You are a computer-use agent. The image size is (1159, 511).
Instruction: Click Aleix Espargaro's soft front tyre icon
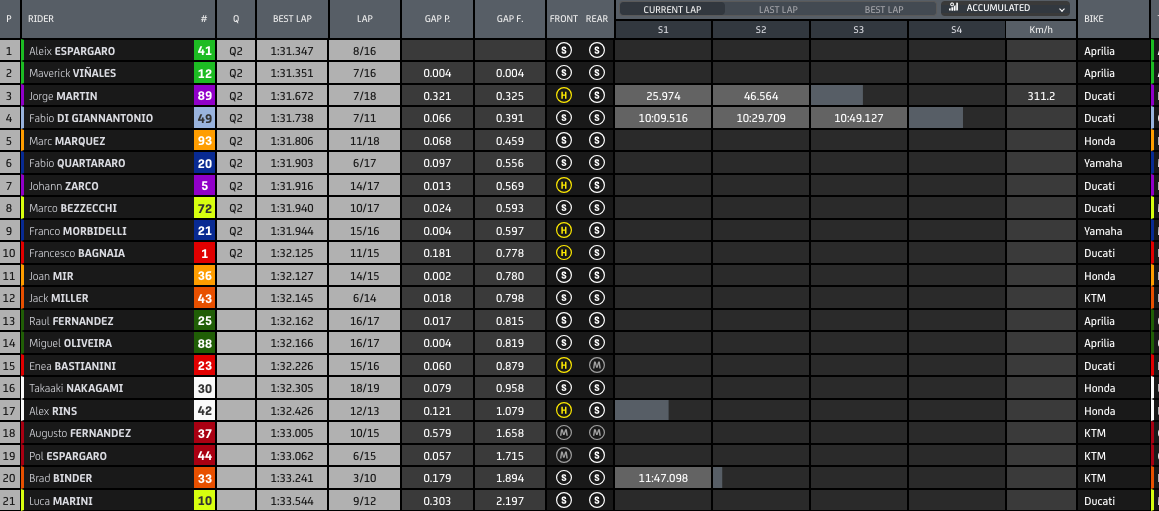[x=564, y=51]
